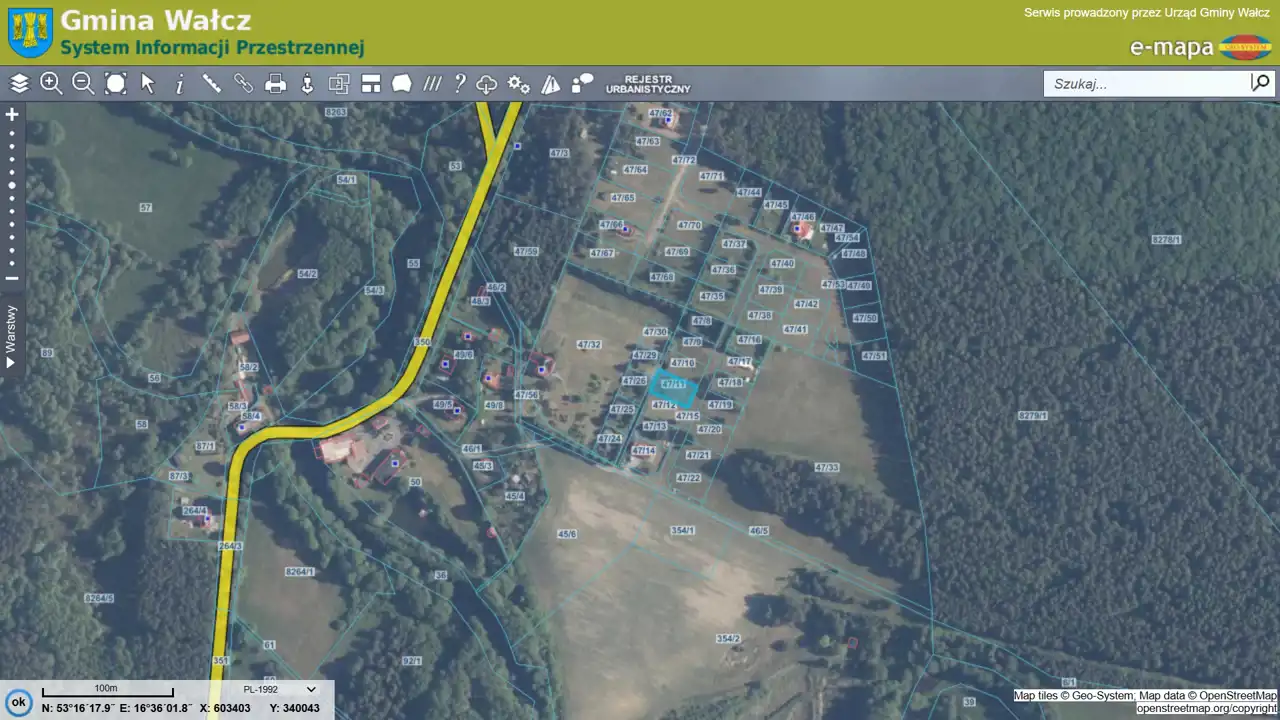Click the cloud download icon

487,84
